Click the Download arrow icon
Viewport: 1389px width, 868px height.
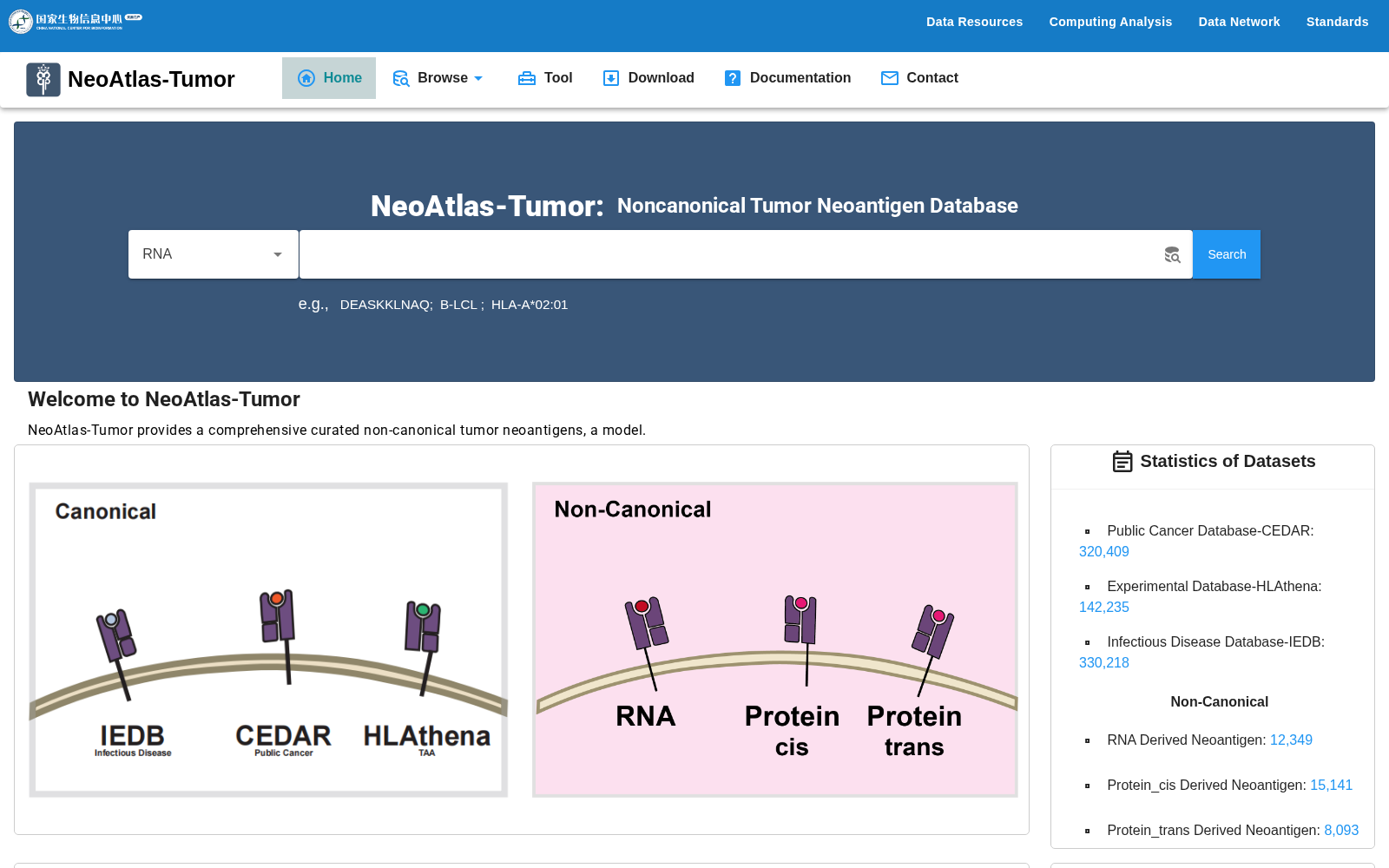click(x=611, y=78)
